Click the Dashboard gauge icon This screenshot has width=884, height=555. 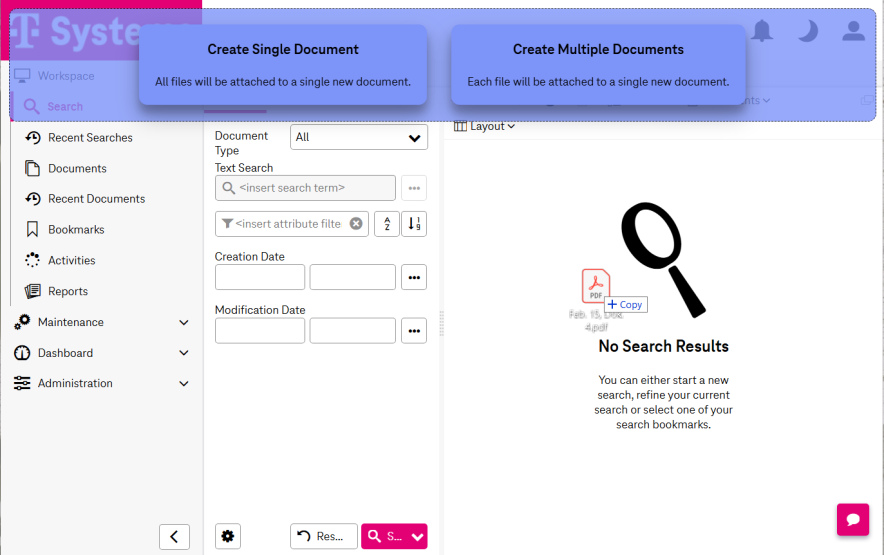(x=22, y=353)
